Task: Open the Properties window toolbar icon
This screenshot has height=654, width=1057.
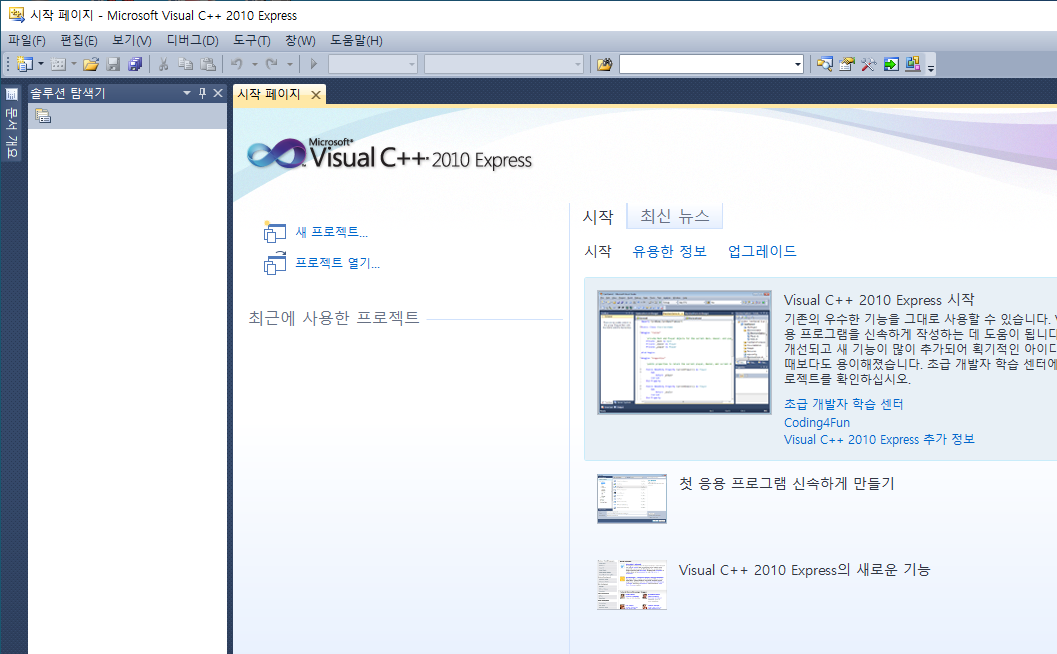Action: 847,64
